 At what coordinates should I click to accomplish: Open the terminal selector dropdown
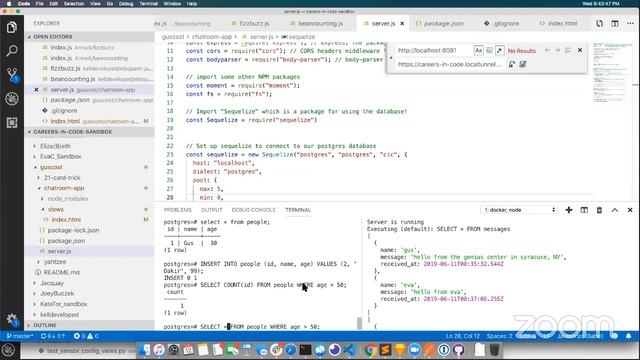[x=519, y=210]
